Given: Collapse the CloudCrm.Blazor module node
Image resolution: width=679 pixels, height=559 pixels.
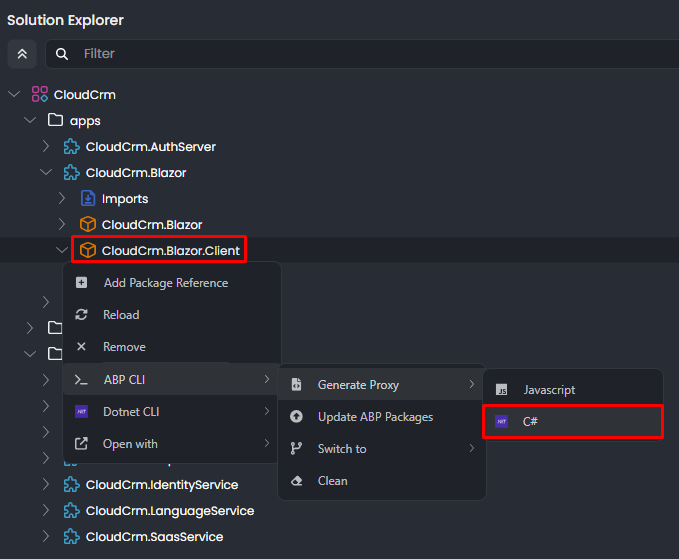Looking at the screenshot, I should (x=46, y=173).
